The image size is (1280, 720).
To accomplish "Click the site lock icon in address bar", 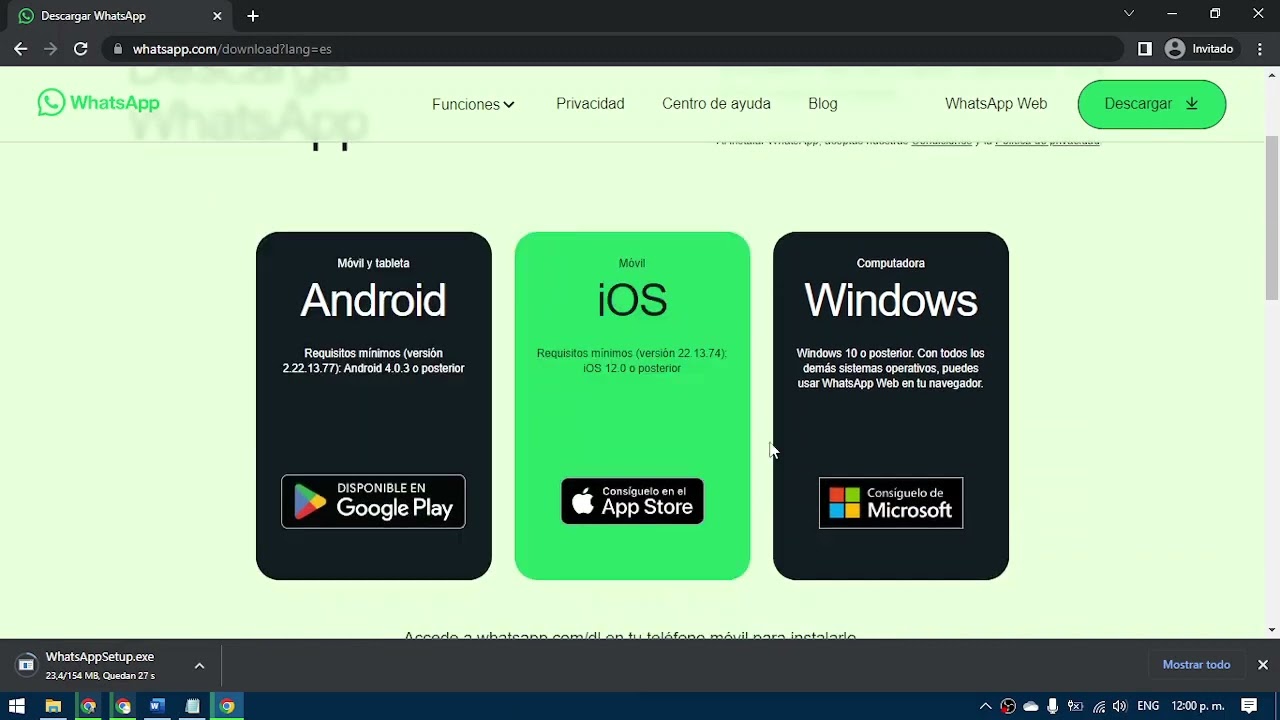I will 119,49.
